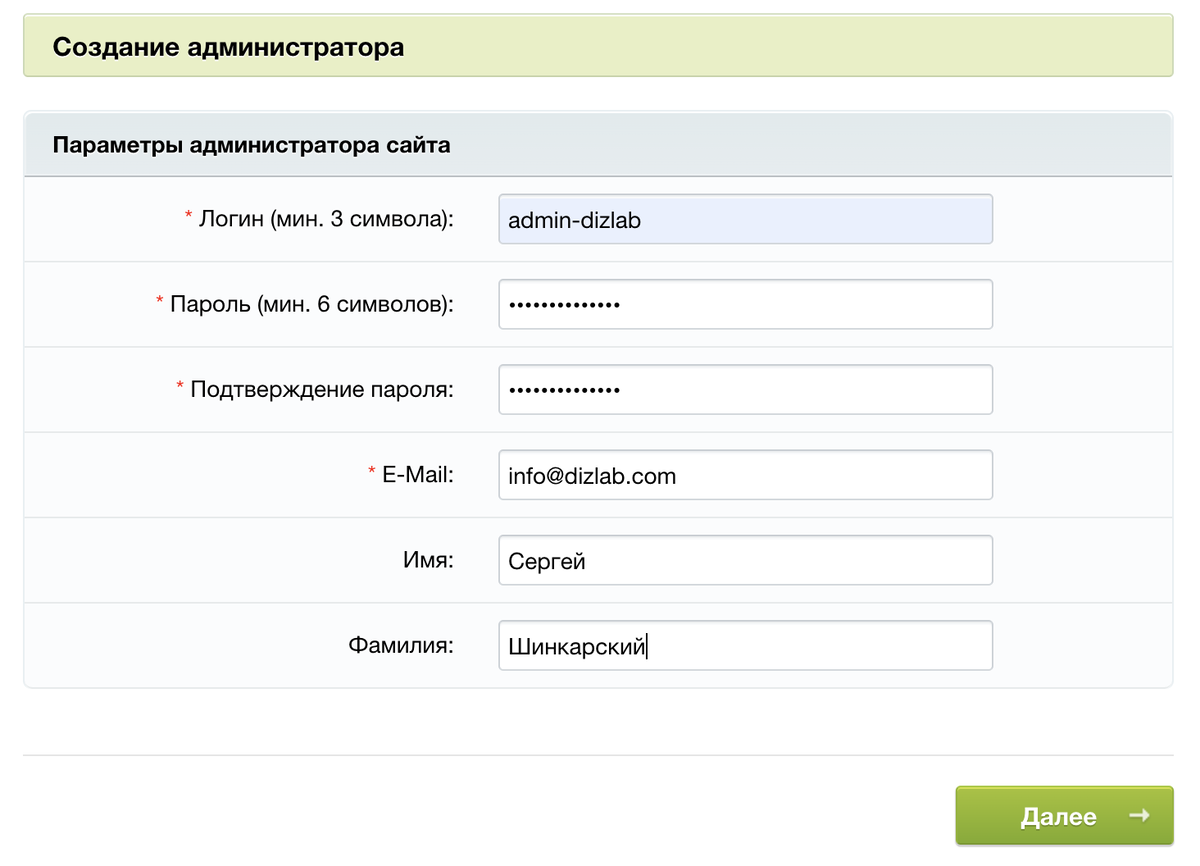Click the Имя field containing Сергей
The width and height of the screenshot is (1200, 866).
click(745, 560)
